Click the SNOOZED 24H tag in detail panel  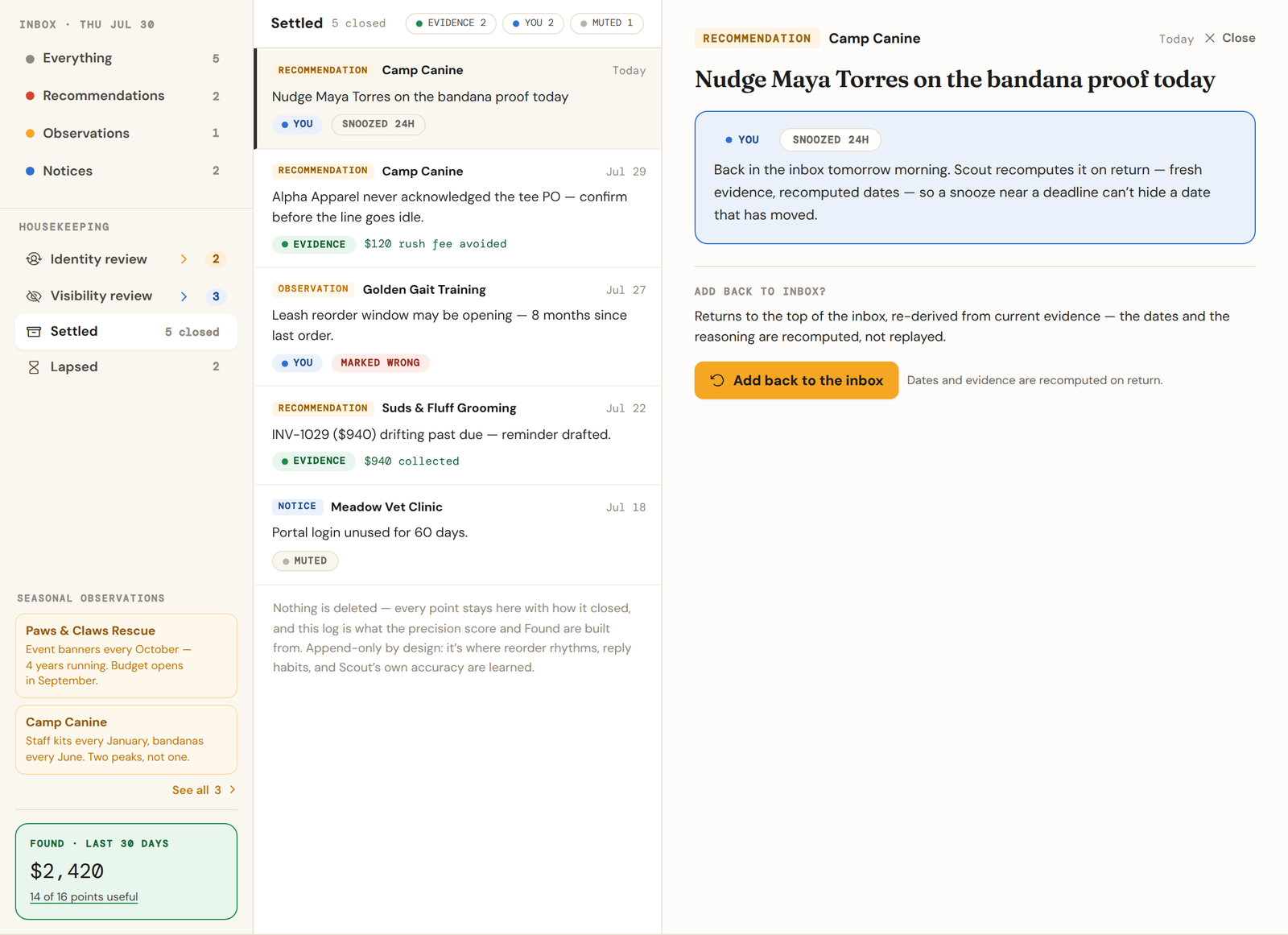point(830,139)
